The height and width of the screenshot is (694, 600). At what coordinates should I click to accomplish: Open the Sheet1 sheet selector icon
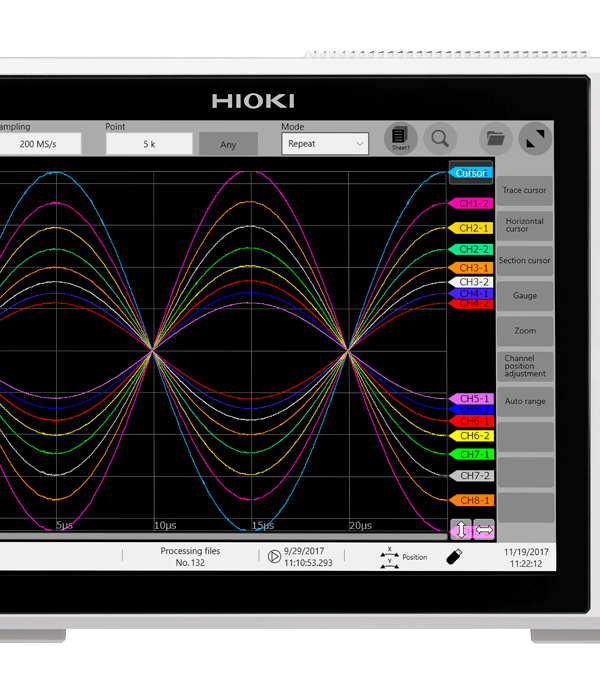click(x=400, y=139)
